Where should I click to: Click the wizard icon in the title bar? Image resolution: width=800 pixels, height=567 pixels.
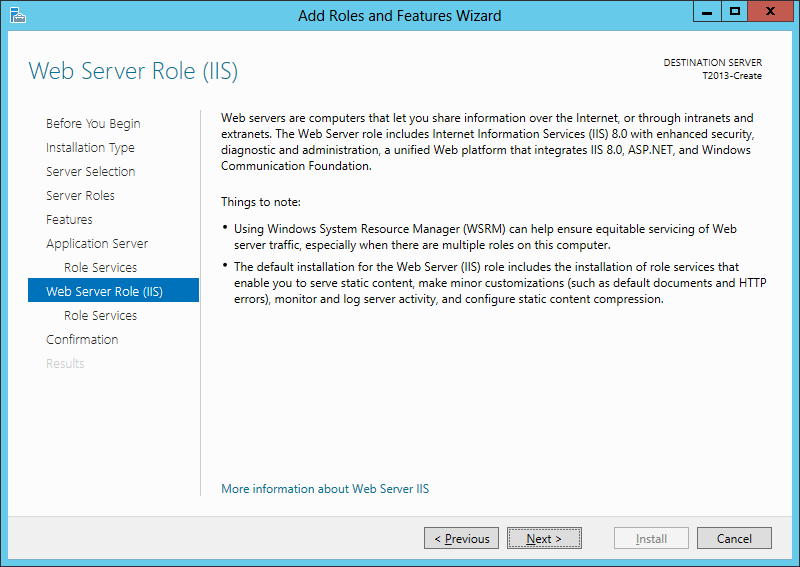pyautogui.click(x=18, y=15)
